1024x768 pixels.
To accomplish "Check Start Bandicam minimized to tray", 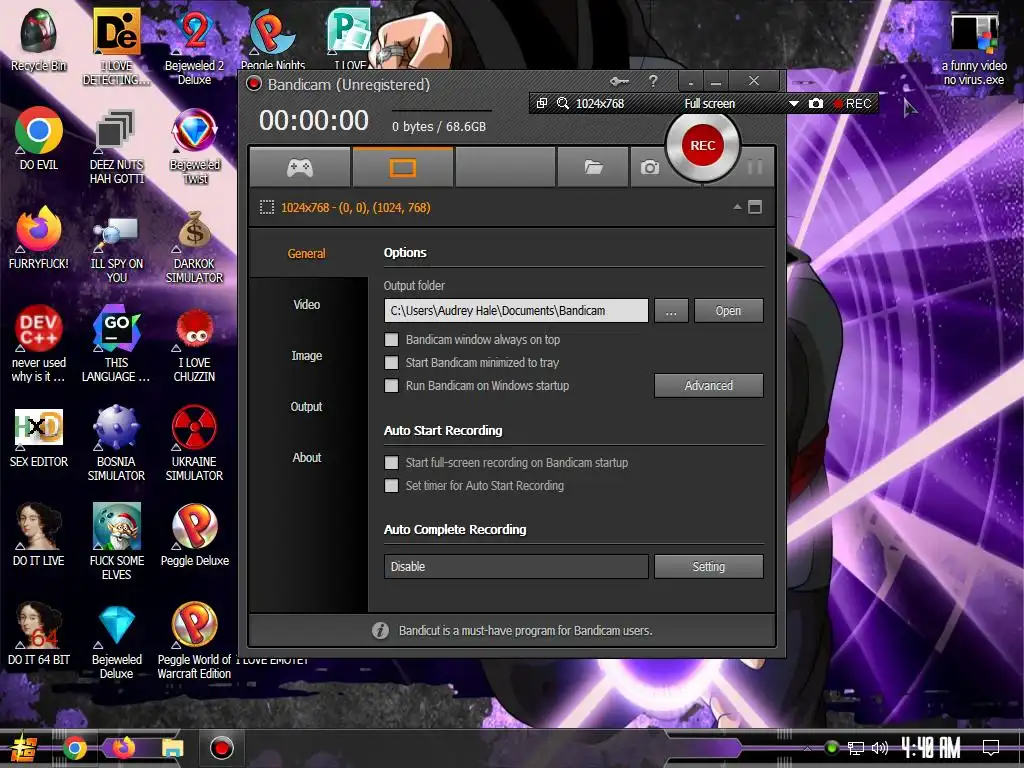I will pyautogui.click(x=391, y=362).
